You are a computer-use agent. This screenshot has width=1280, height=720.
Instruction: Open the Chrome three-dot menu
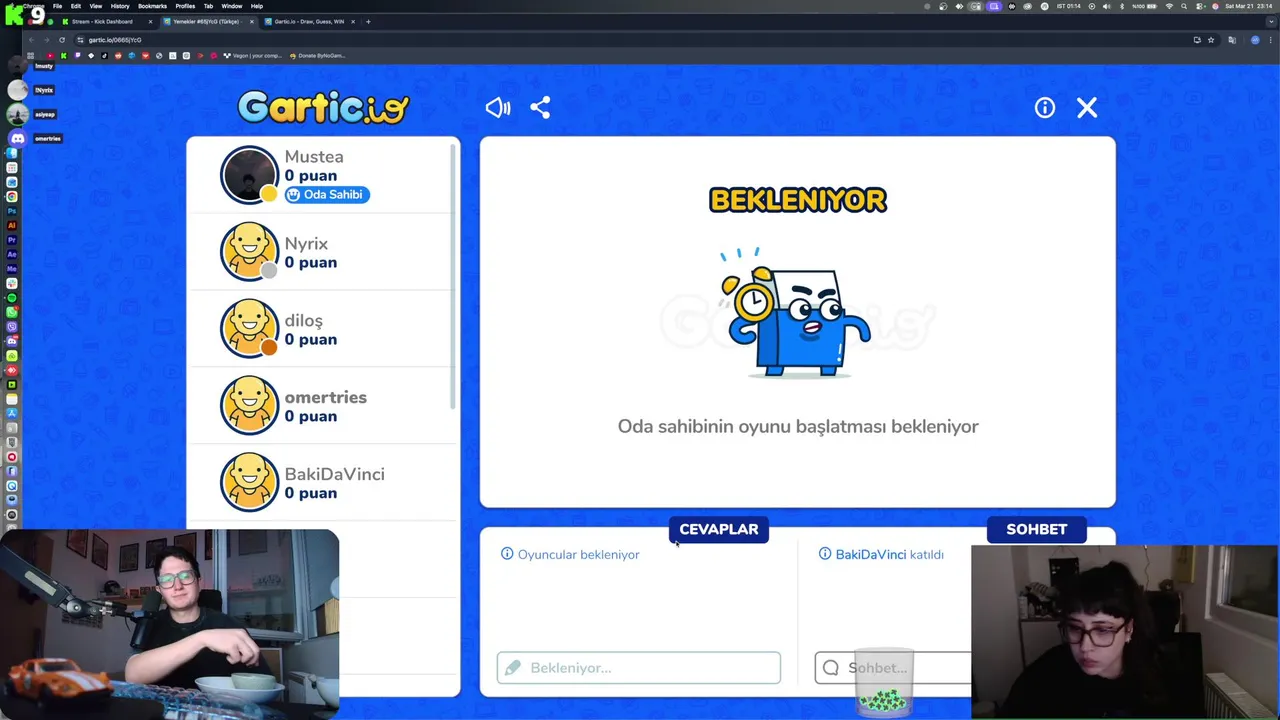click(1271, 40)
